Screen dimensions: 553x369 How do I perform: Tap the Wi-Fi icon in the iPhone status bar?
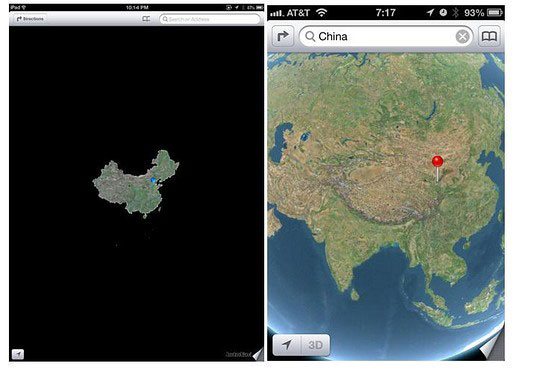click(321, 13)
